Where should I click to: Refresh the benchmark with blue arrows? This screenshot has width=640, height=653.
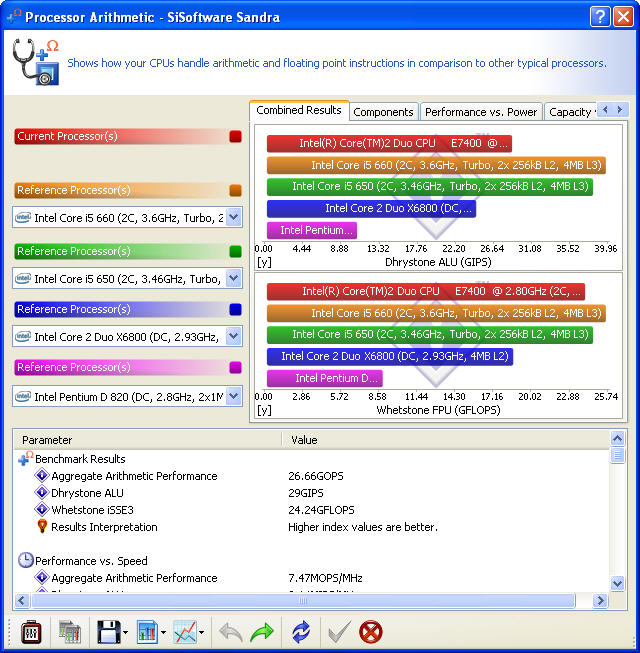[x=301, y=632]
